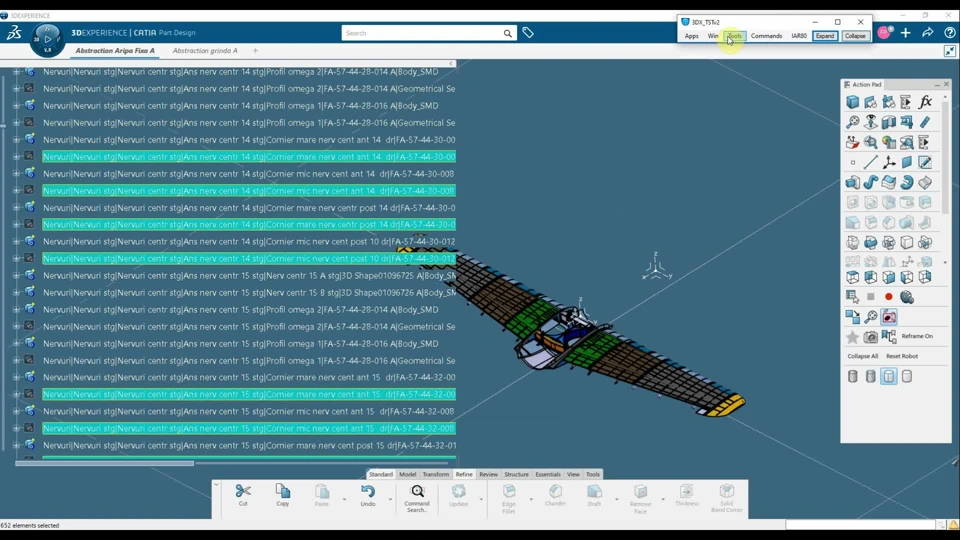Viewport: 960px width, 540px height.
Task: Click the Chamfer tool
Action: tap(555, 495)
